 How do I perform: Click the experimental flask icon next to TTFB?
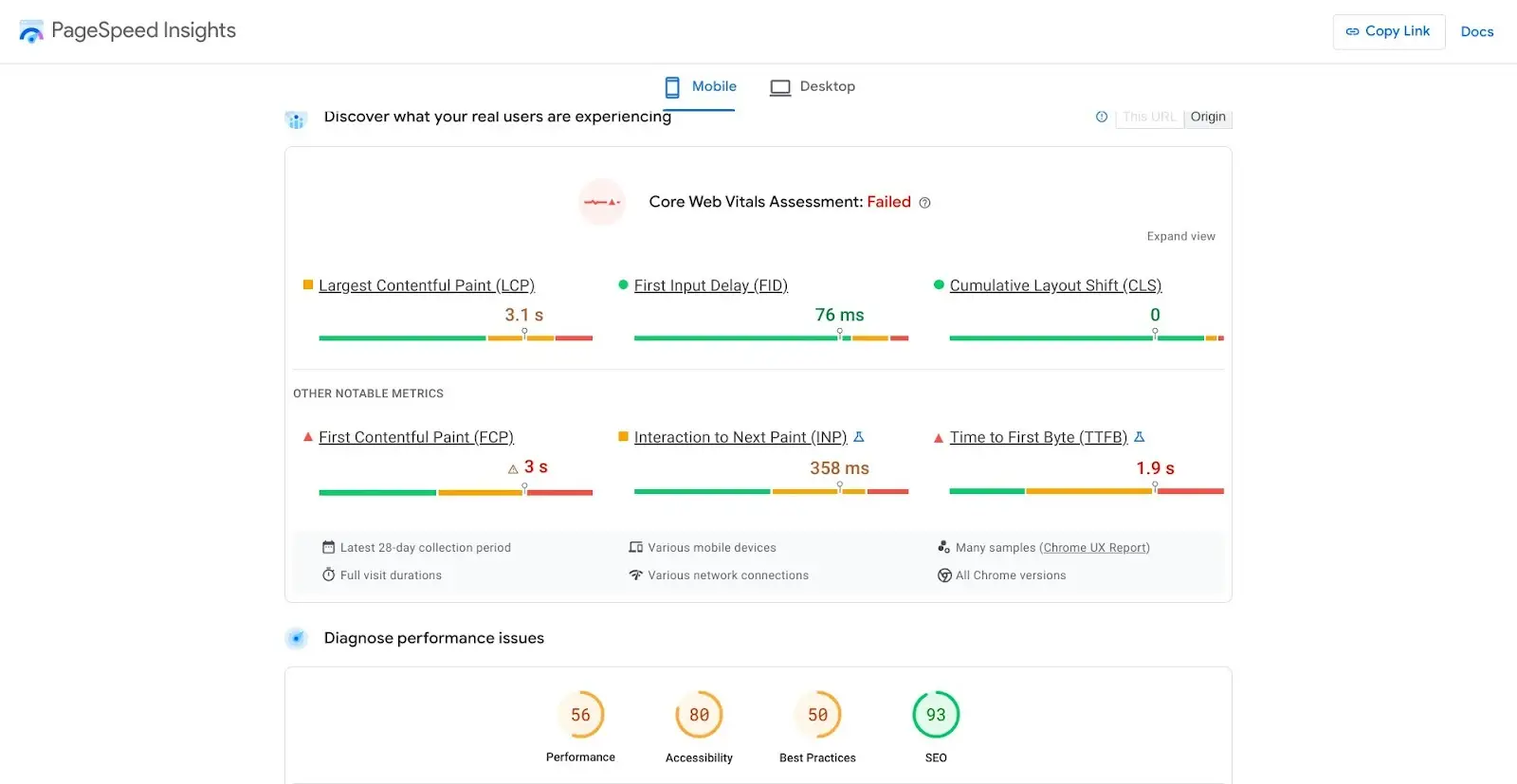click(1140, 437)
